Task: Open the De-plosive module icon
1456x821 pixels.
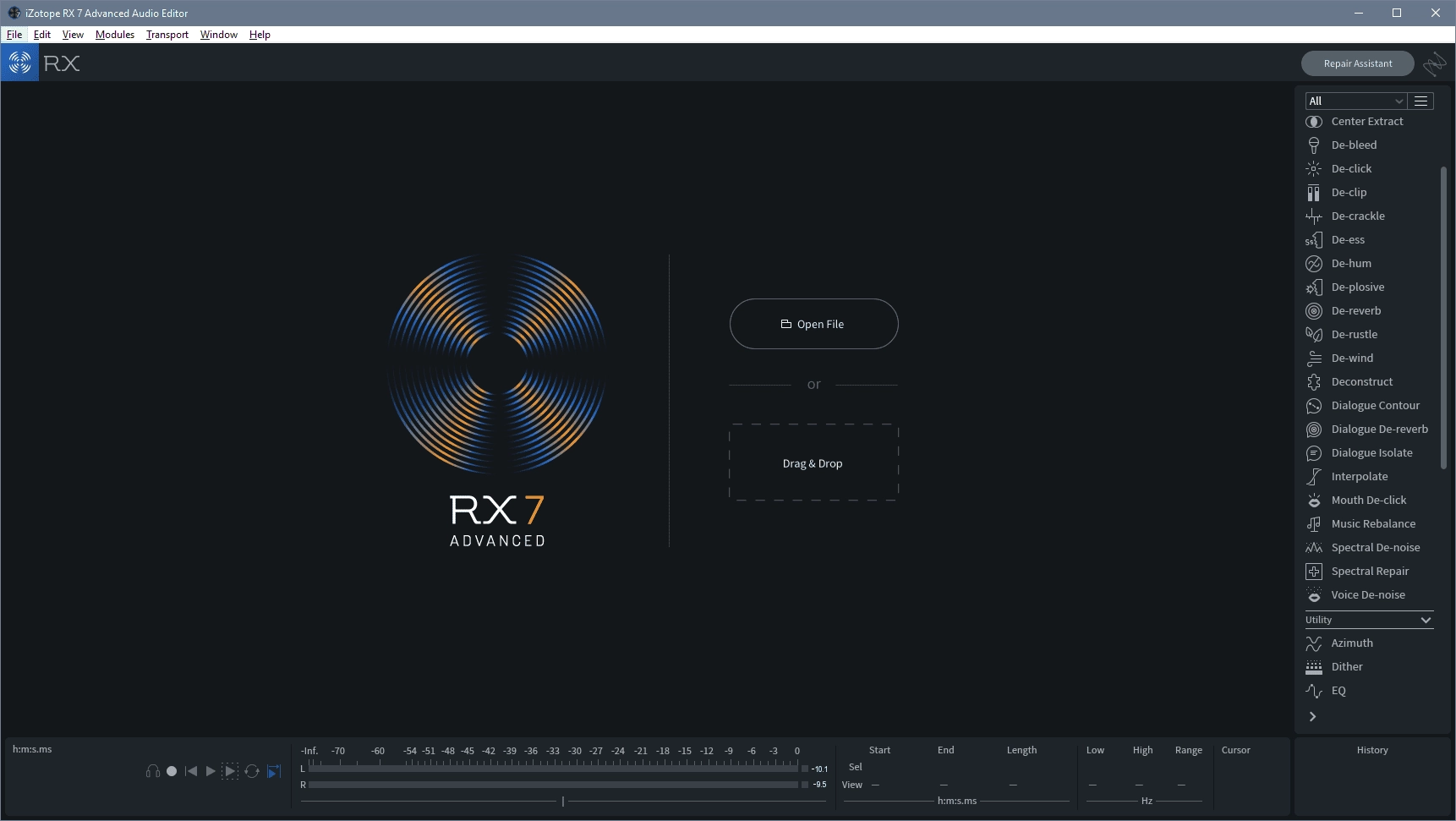Action: click(x=1314, y=287)
